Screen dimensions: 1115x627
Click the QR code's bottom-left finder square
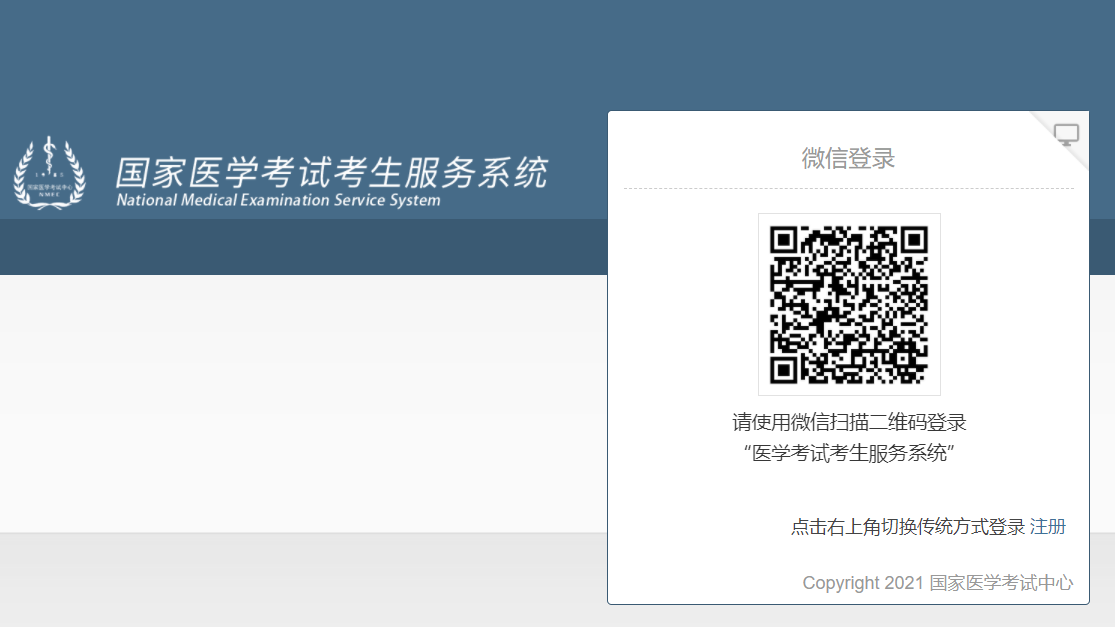[x=784, y=370]
